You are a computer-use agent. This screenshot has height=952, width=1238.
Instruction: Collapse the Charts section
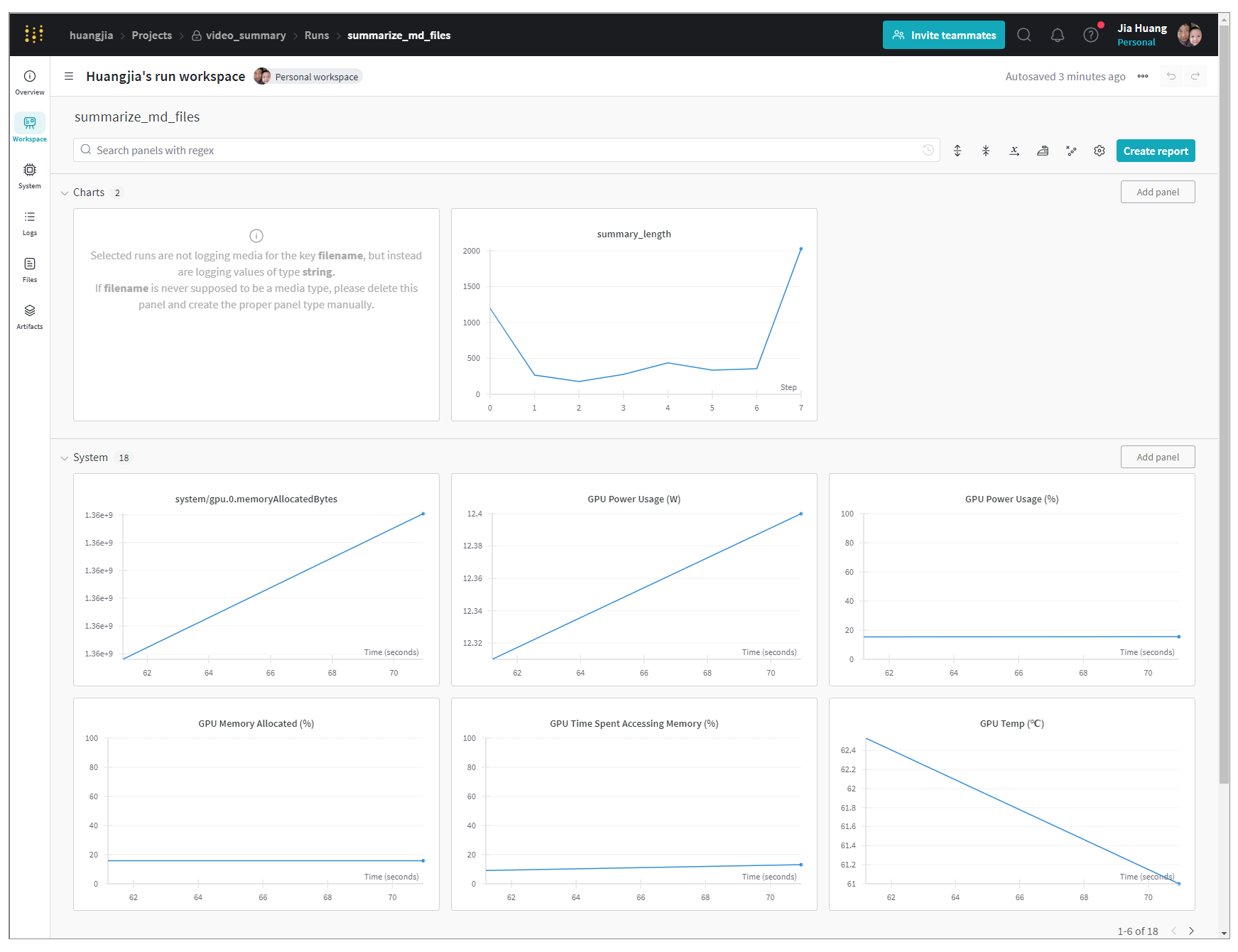point(65,193)
